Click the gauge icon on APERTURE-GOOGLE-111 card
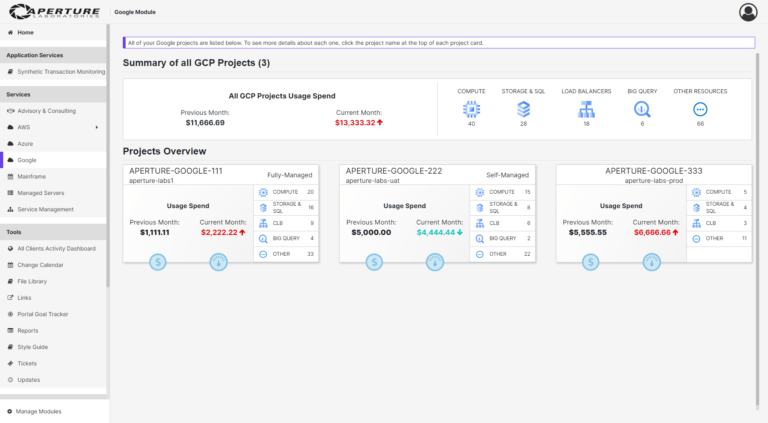This screenshot has width=768, height=423. tap(218, 262)
